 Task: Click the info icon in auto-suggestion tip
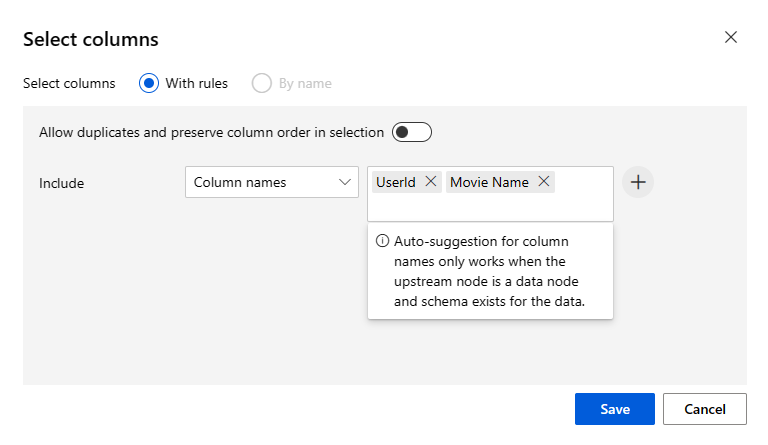(382, 241)
